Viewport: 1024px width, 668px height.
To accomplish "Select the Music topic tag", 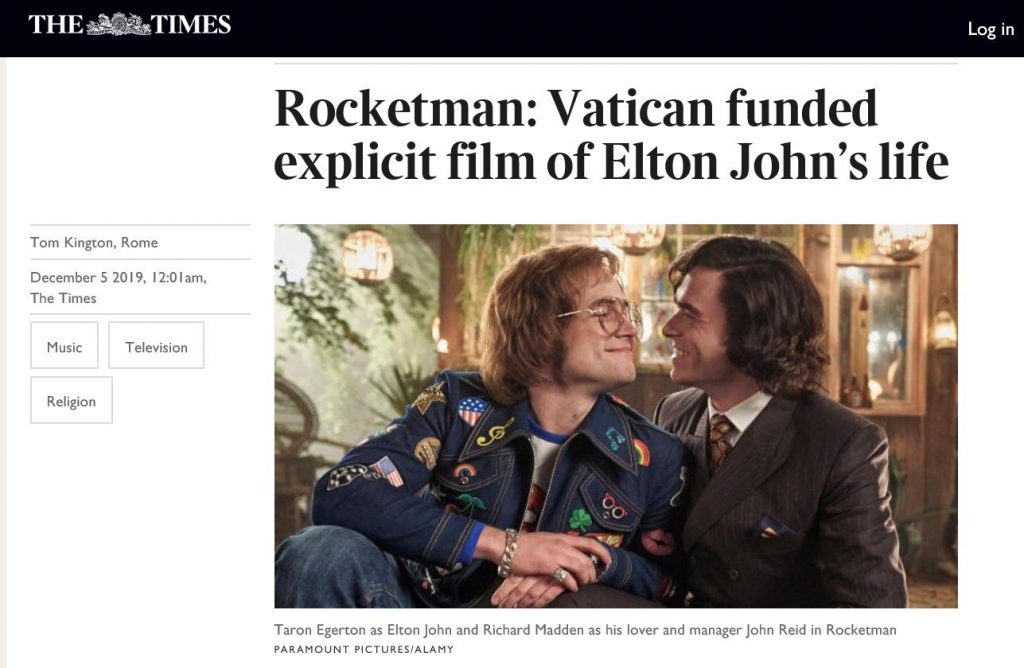I will [64, 345].
